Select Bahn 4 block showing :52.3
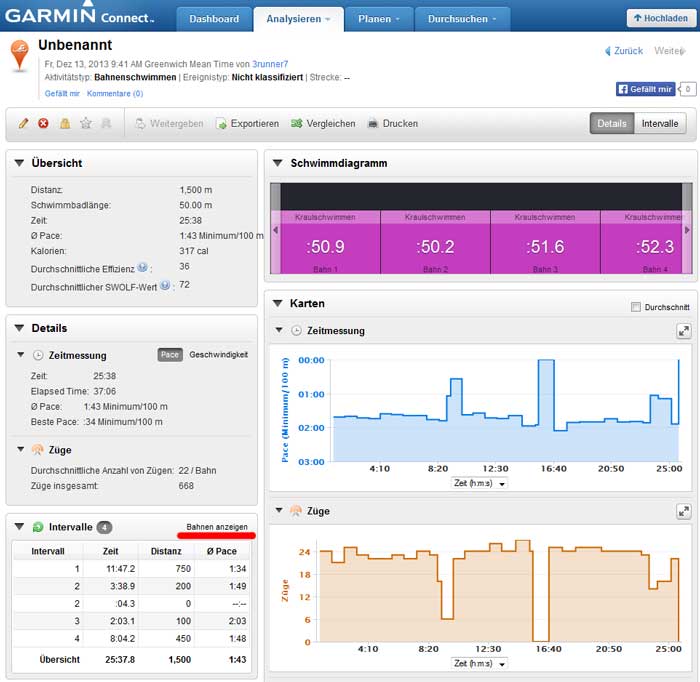 [641, 242]
